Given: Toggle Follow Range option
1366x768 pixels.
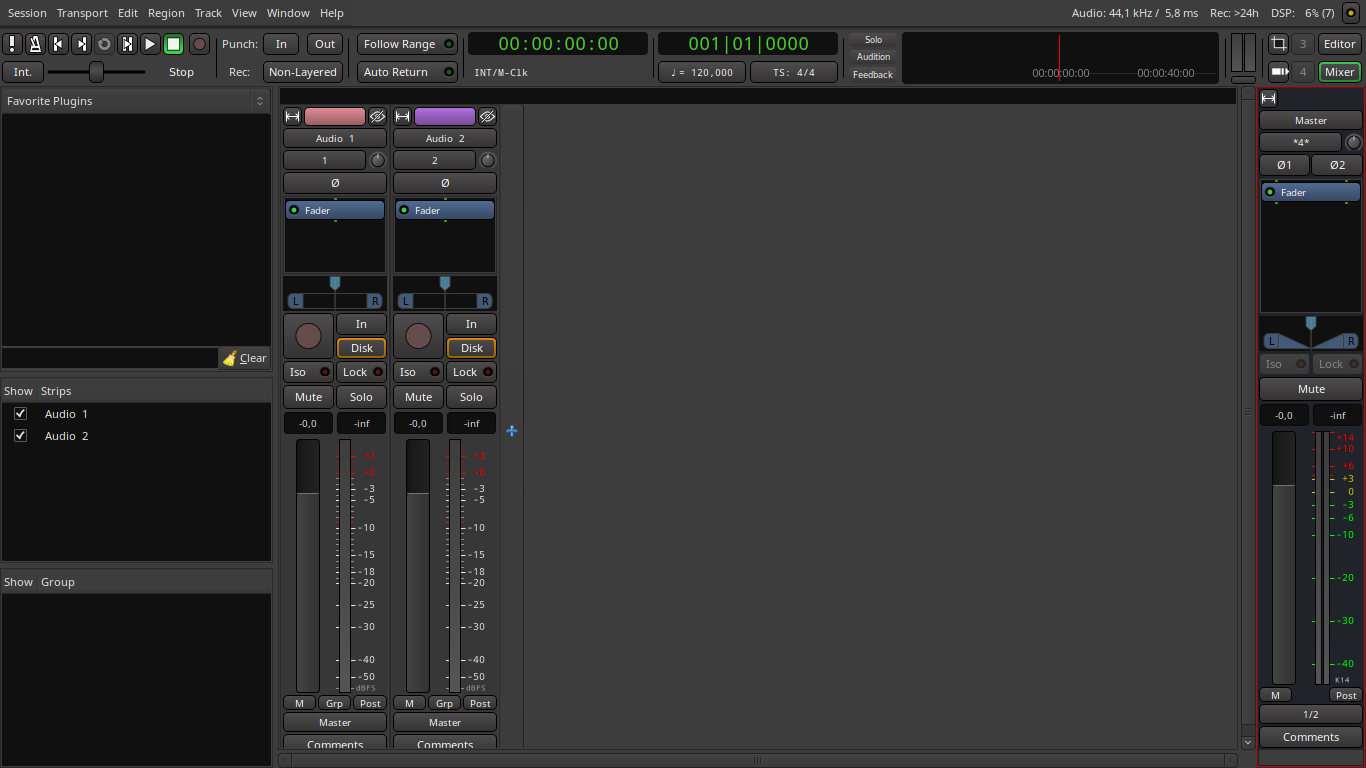Looking at the screenshot, I should [407, 44].
